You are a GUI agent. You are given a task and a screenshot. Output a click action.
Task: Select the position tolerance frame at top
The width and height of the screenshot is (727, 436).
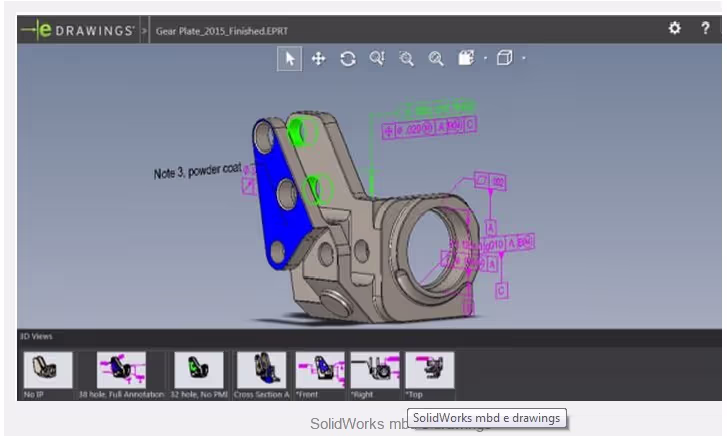(429, 127)
